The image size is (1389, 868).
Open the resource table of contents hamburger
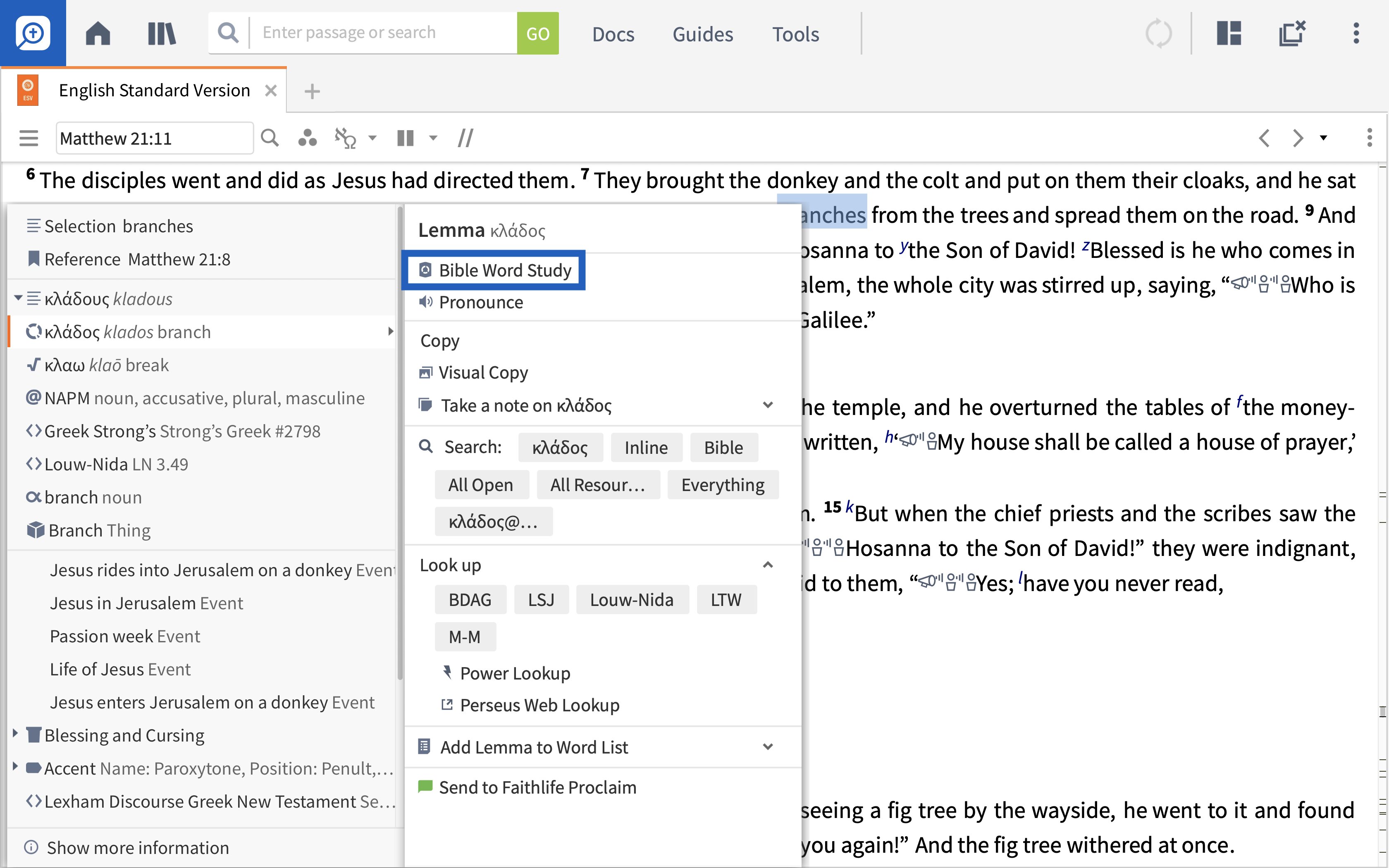tap(29, 138)
